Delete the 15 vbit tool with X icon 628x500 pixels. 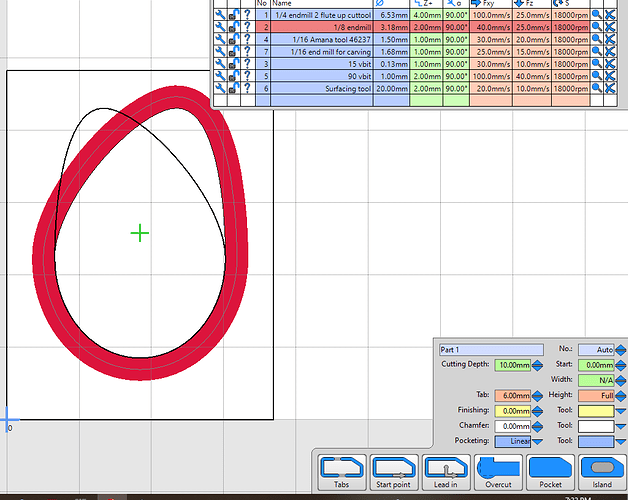tap(610, 64)
